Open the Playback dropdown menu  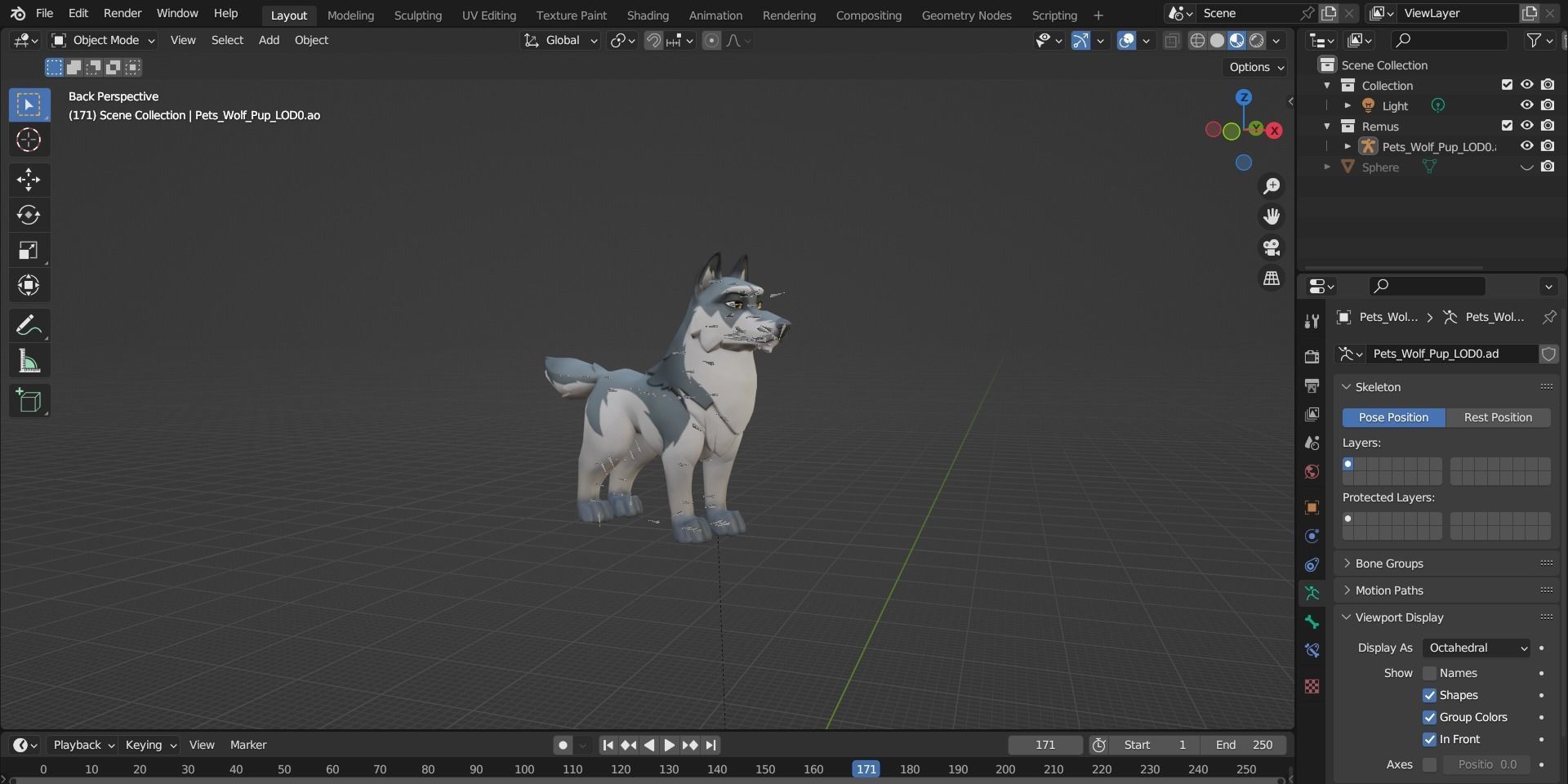pos(83,745)
